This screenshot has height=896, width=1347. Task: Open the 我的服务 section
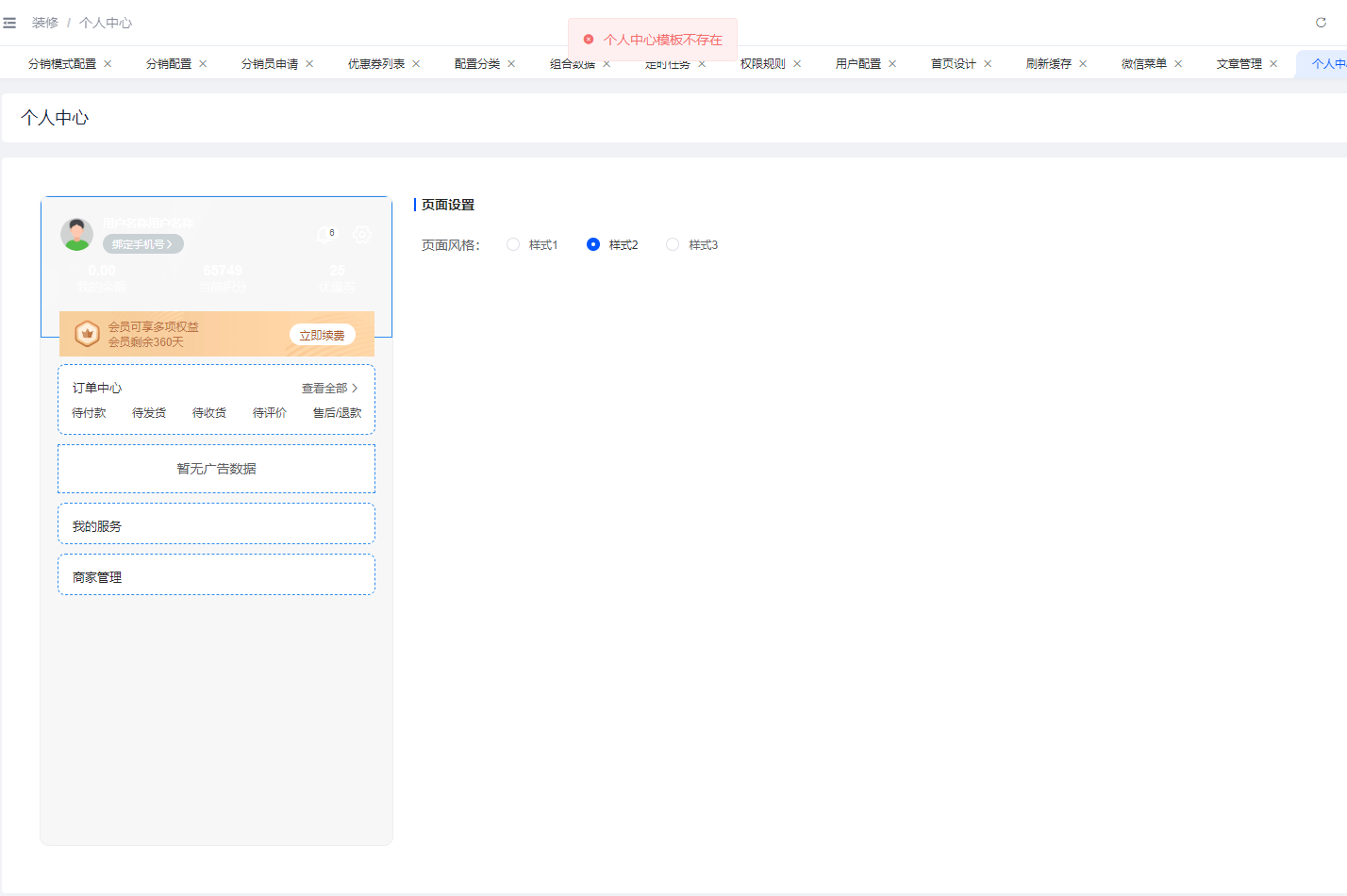pyautogui.click(x=216, y=524)
